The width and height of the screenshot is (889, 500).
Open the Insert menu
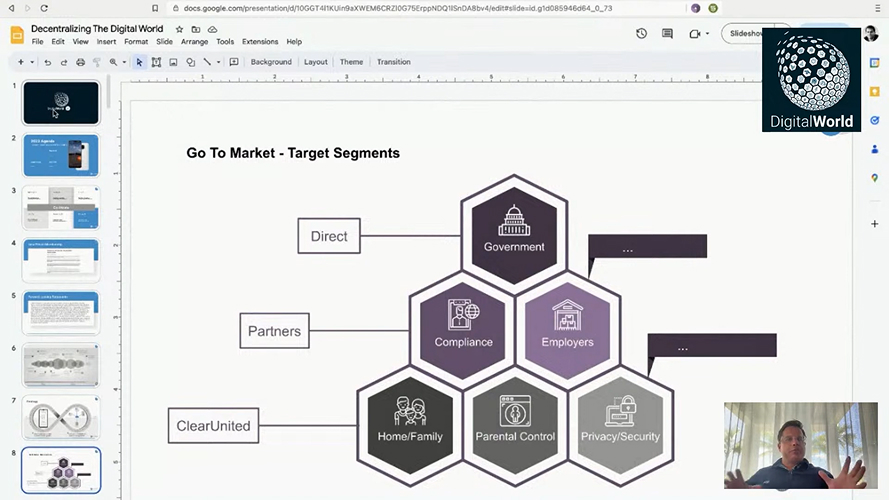[107, 42]
